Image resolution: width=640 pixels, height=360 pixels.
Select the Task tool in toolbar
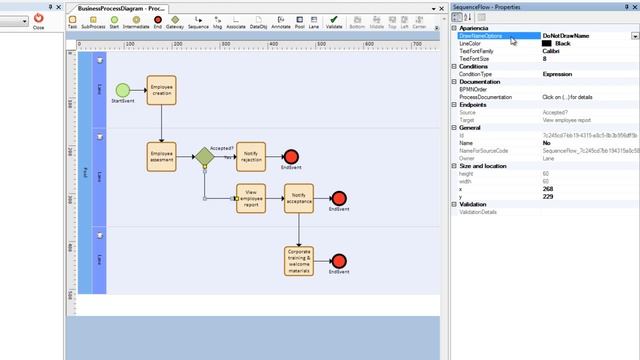coord(72,22)
